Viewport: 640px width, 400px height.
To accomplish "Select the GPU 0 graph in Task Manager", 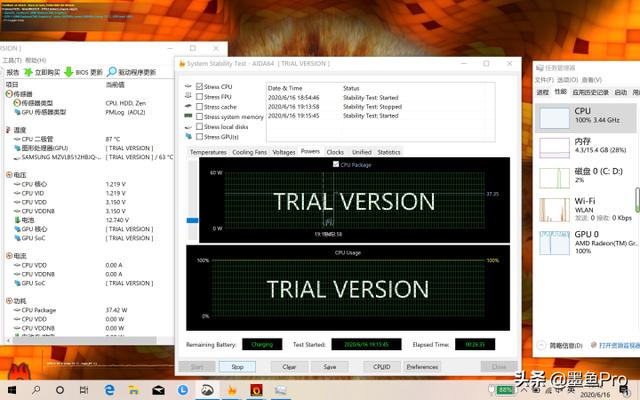I will click(x=554, y=243).
